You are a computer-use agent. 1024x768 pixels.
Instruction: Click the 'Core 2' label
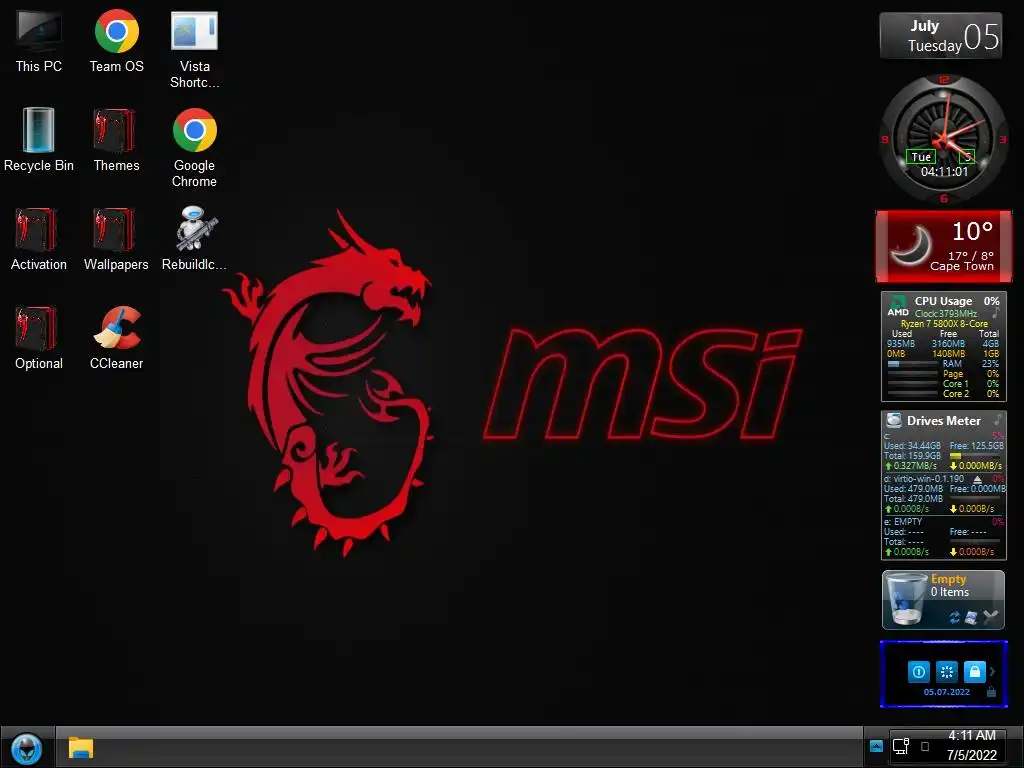[x=955, y=394]
